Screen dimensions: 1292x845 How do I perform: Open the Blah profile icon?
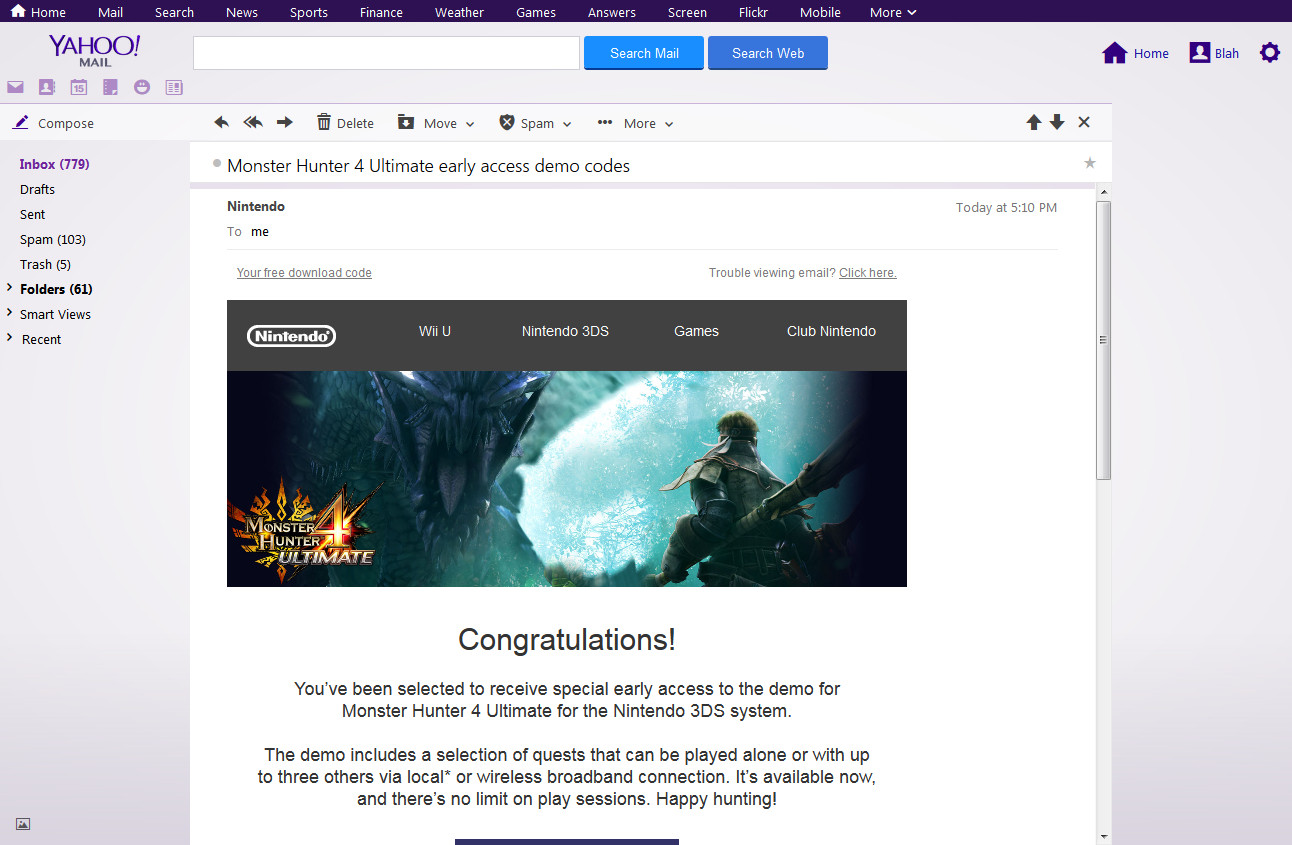pyautogui.click(x=1200, y=53)
